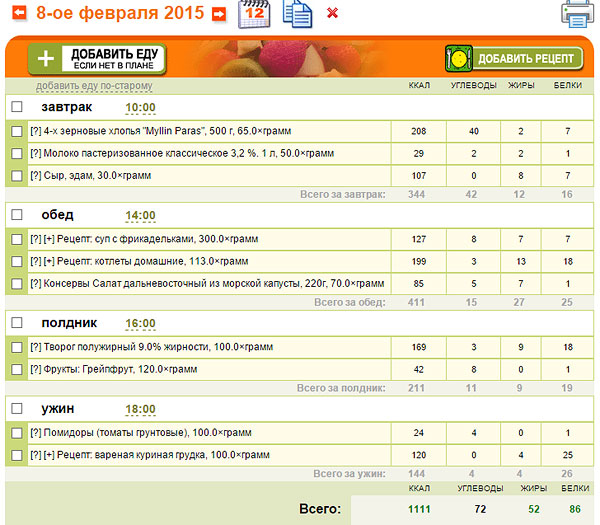Click the green plus icon to add food

point(44,59)
